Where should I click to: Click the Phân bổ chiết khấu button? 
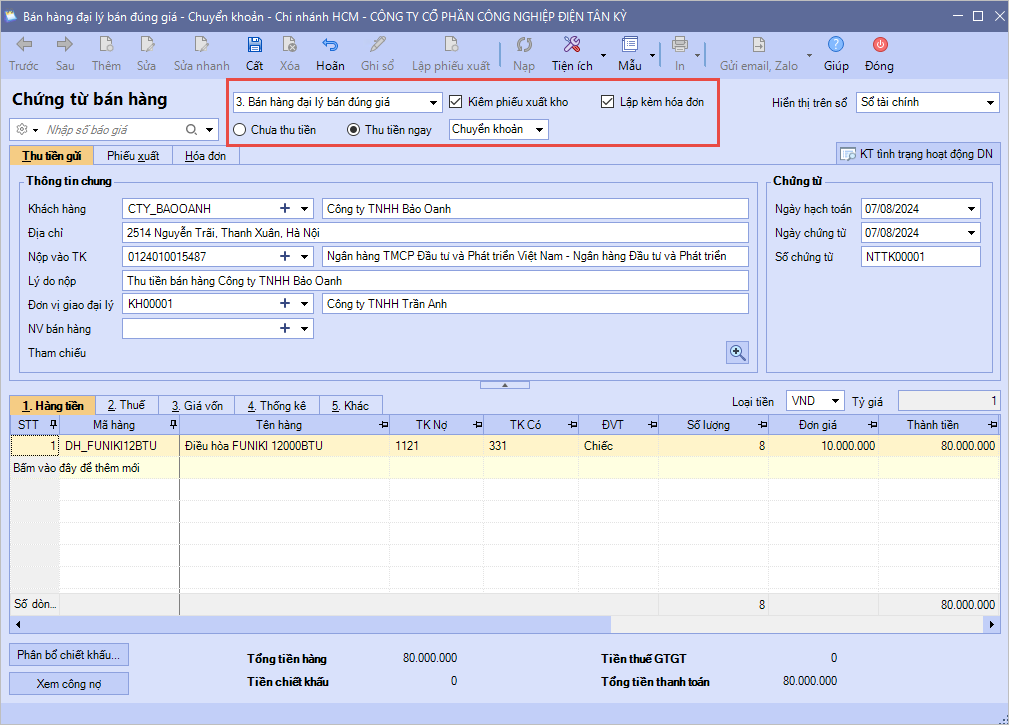[69, 655]
